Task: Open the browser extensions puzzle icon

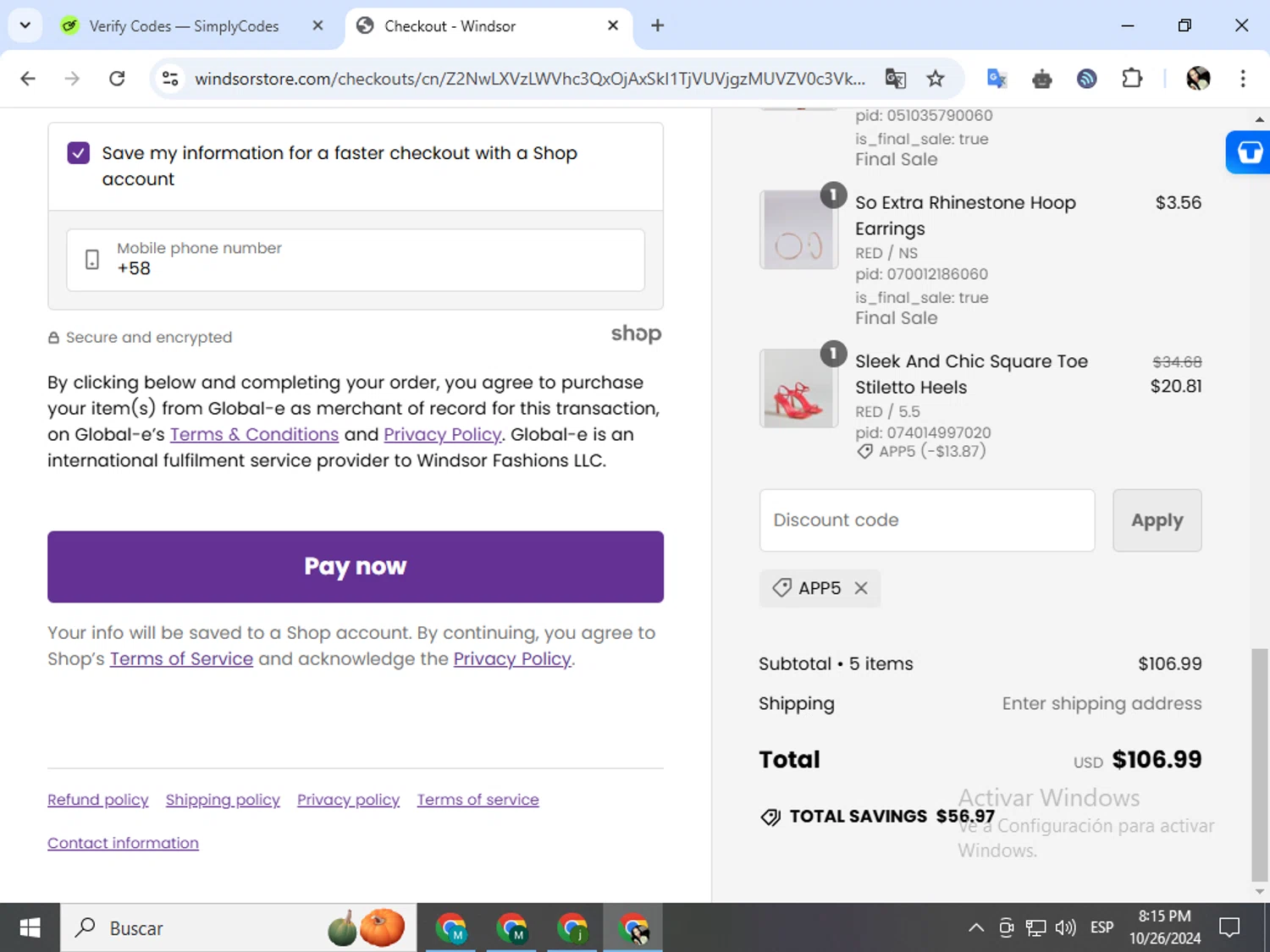Action: [1131, 79]
